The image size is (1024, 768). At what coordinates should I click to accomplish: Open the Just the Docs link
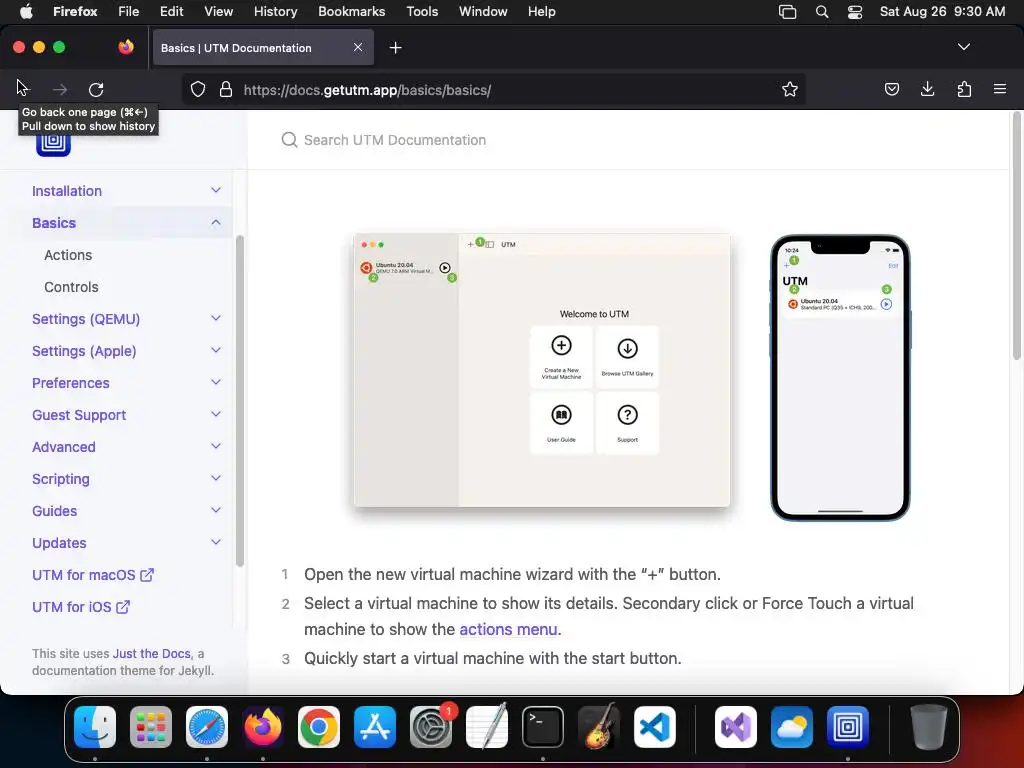[x=152, y=654]
